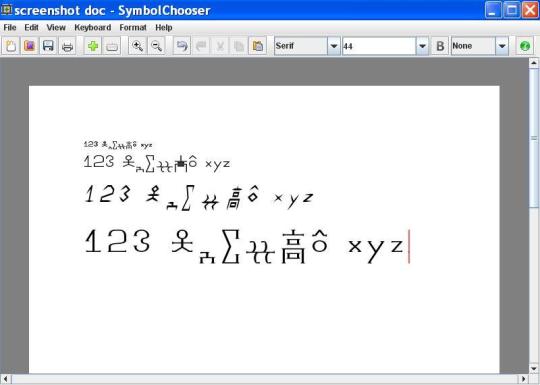Screen dimensions: 540x385
Task: Click the horizontal scrollbar right arrow
Action: click(x=524, y=379)
